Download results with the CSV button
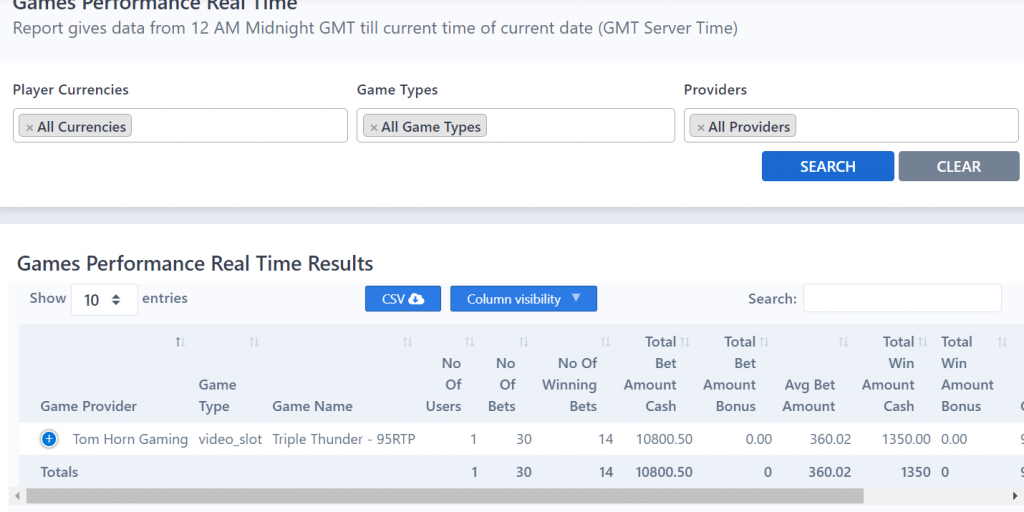The height and width of the screenshot is (512, 1024). coord(402,299)
